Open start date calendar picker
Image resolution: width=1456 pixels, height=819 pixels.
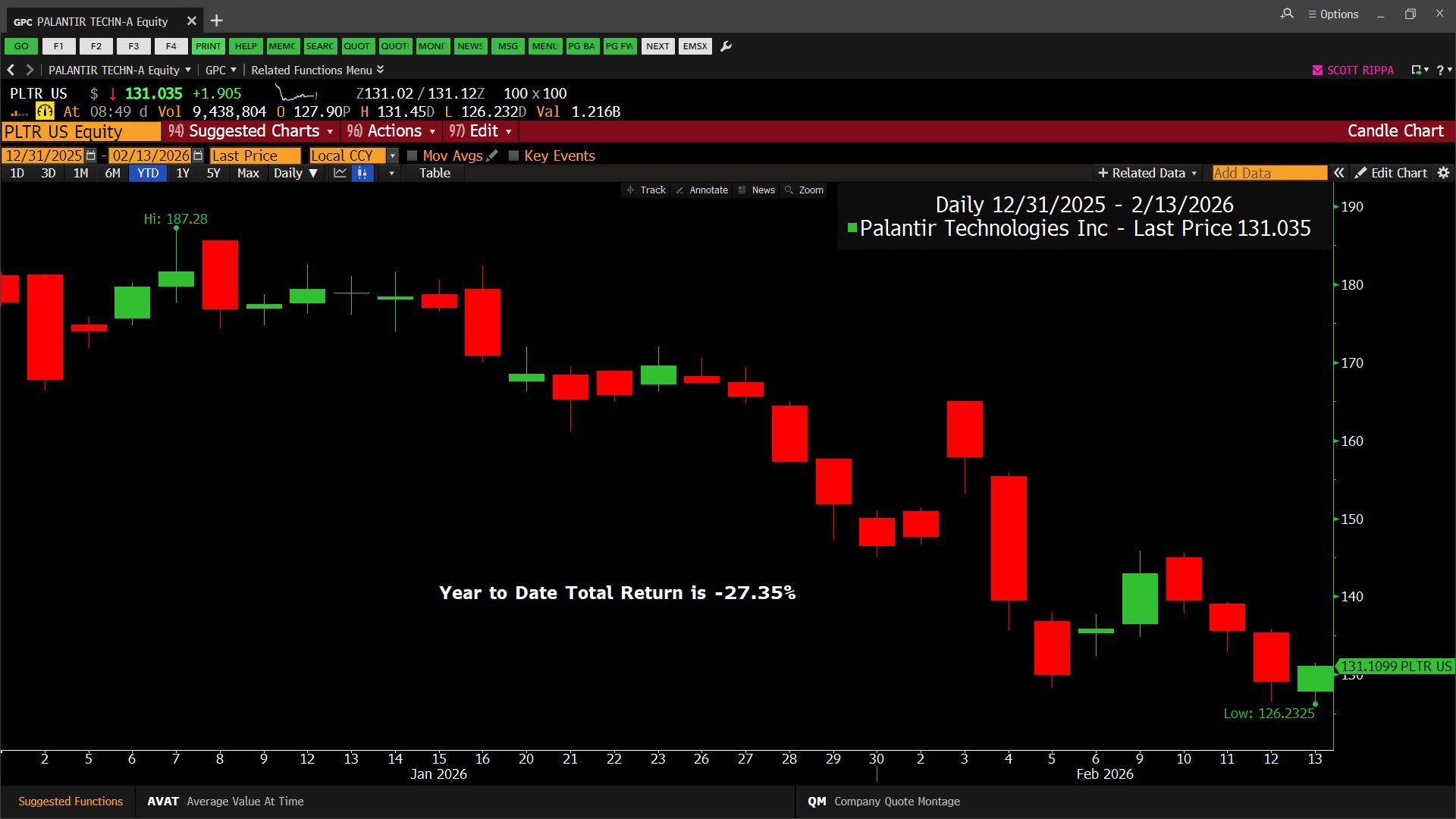tap(91, 155)
